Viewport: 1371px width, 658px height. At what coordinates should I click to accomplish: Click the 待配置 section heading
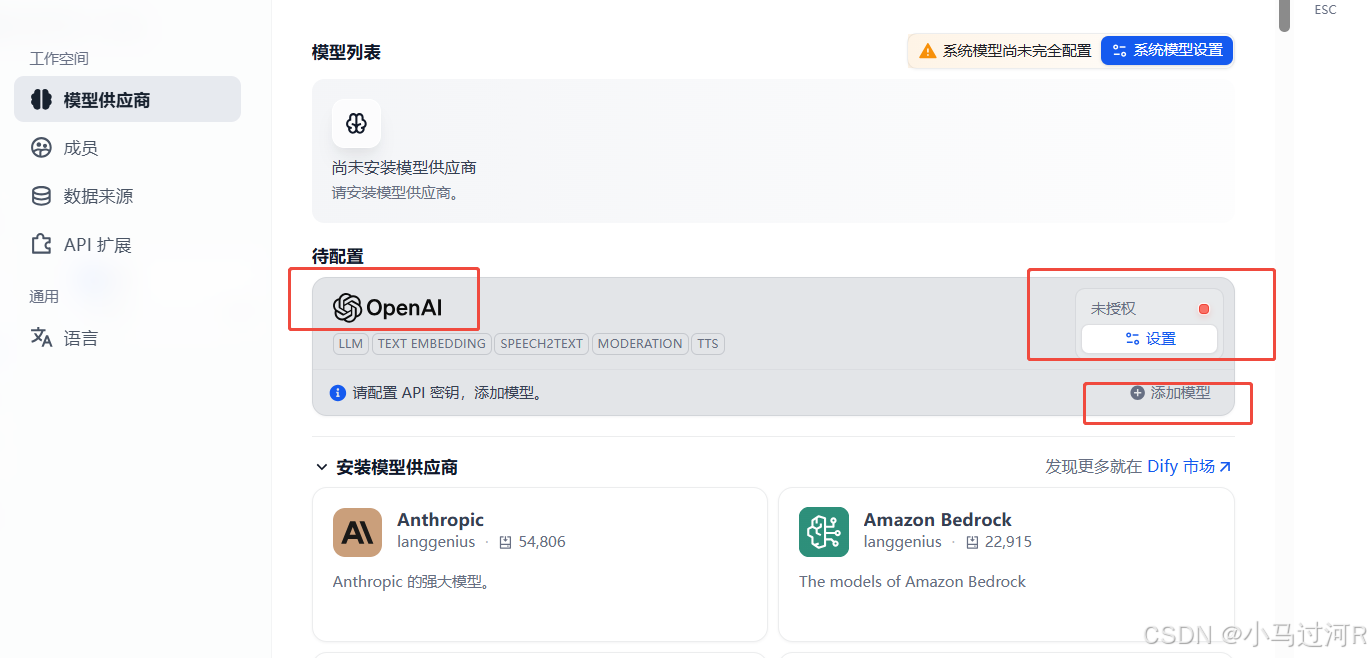[338, 256]
